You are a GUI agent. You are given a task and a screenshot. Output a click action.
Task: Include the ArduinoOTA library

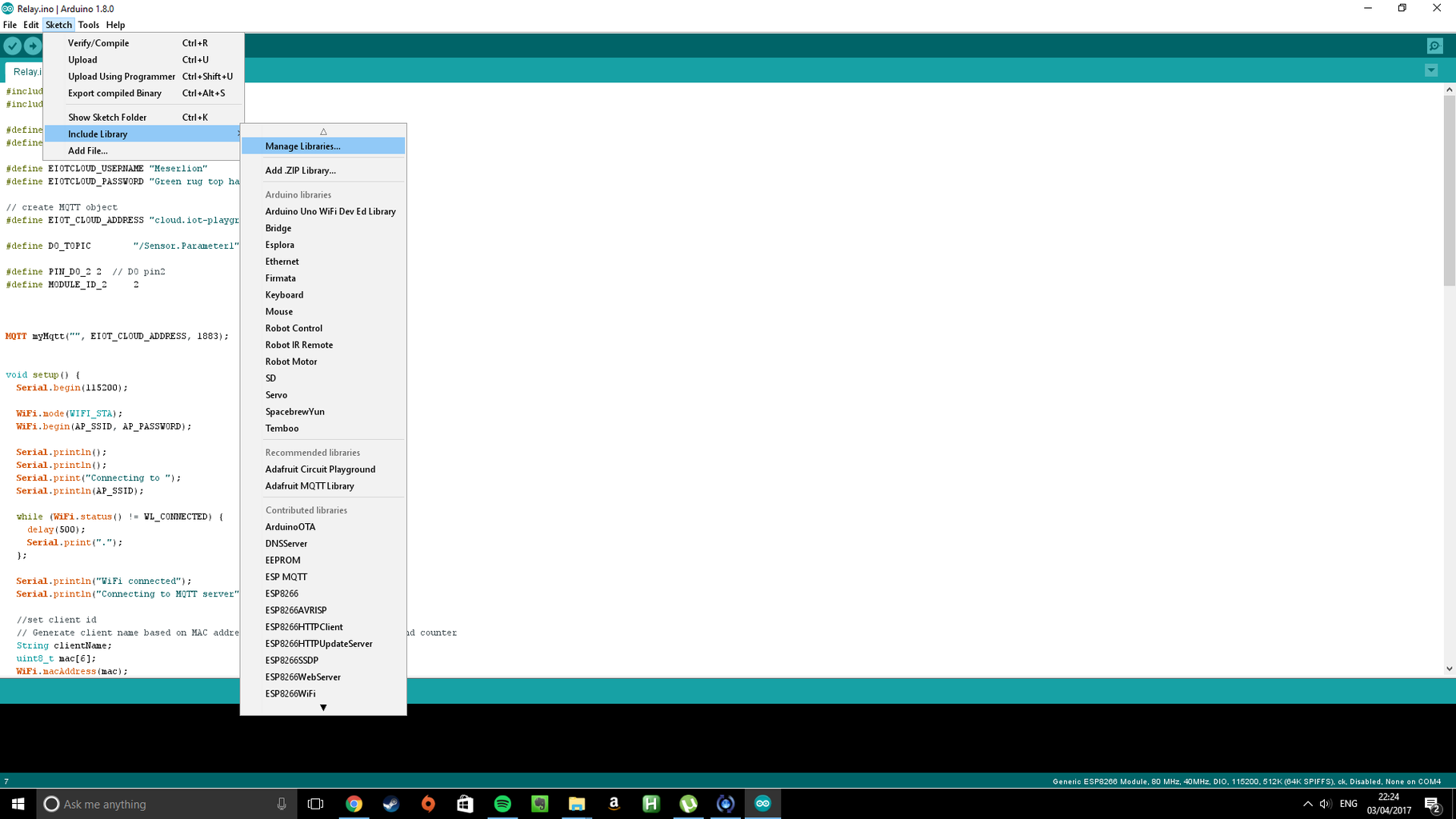click(323, 527)
